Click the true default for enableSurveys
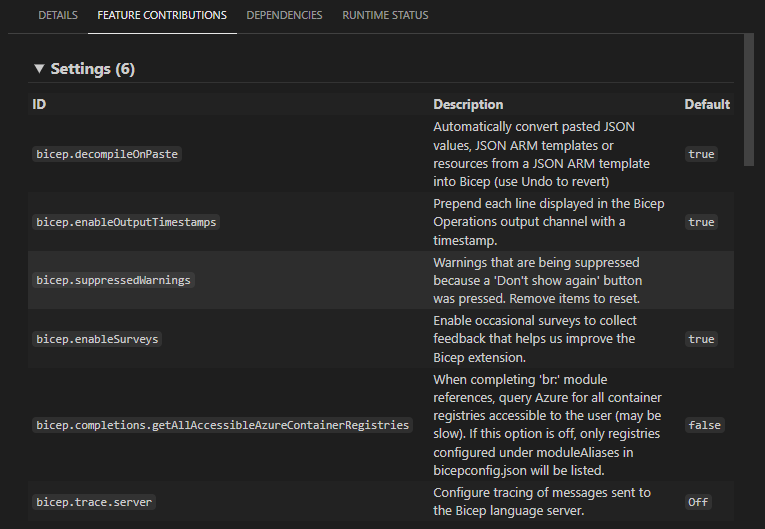The image size is (765, 529). click(701, 339)
